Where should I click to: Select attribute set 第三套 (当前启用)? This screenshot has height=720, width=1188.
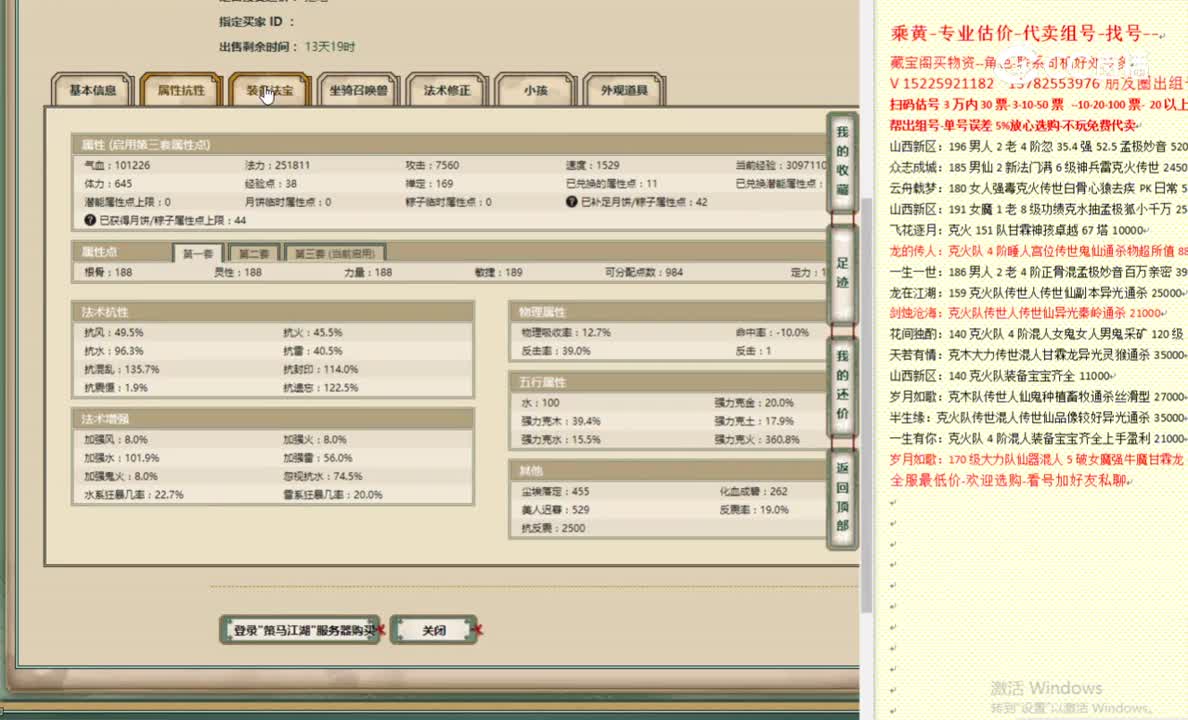pos(335,253)
